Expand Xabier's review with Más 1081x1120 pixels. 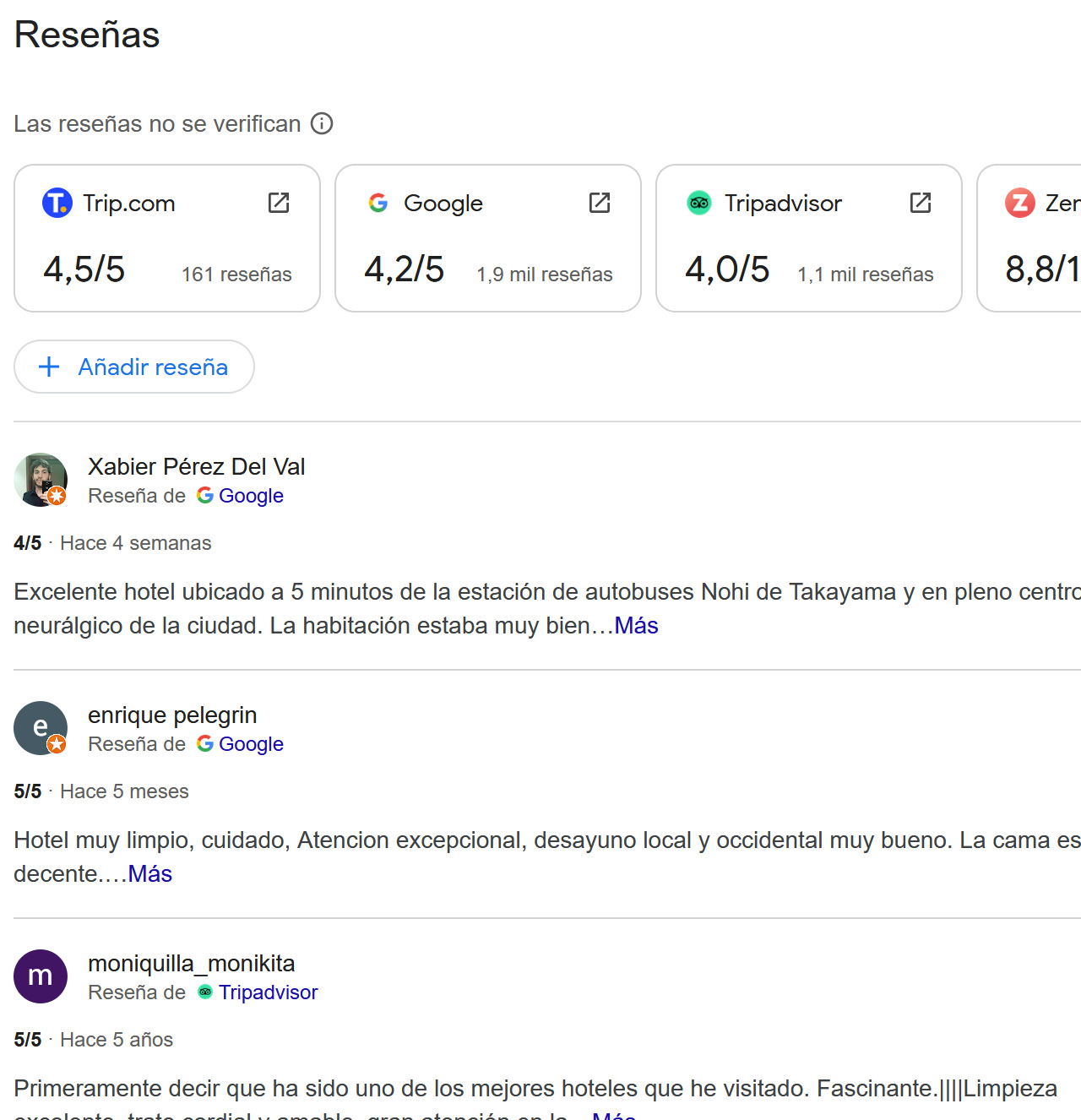click(x=636, y=626)
